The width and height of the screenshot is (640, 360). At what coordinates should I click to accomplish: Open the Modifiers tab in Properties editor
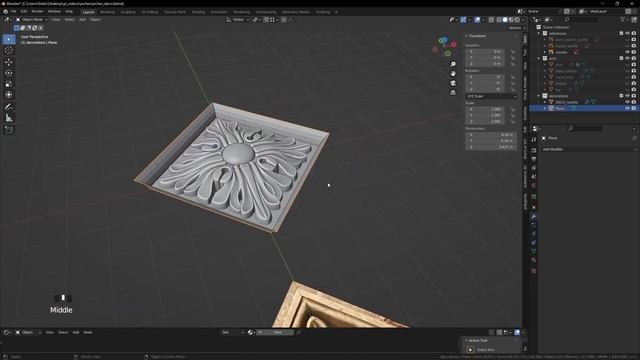click(534, 216)
